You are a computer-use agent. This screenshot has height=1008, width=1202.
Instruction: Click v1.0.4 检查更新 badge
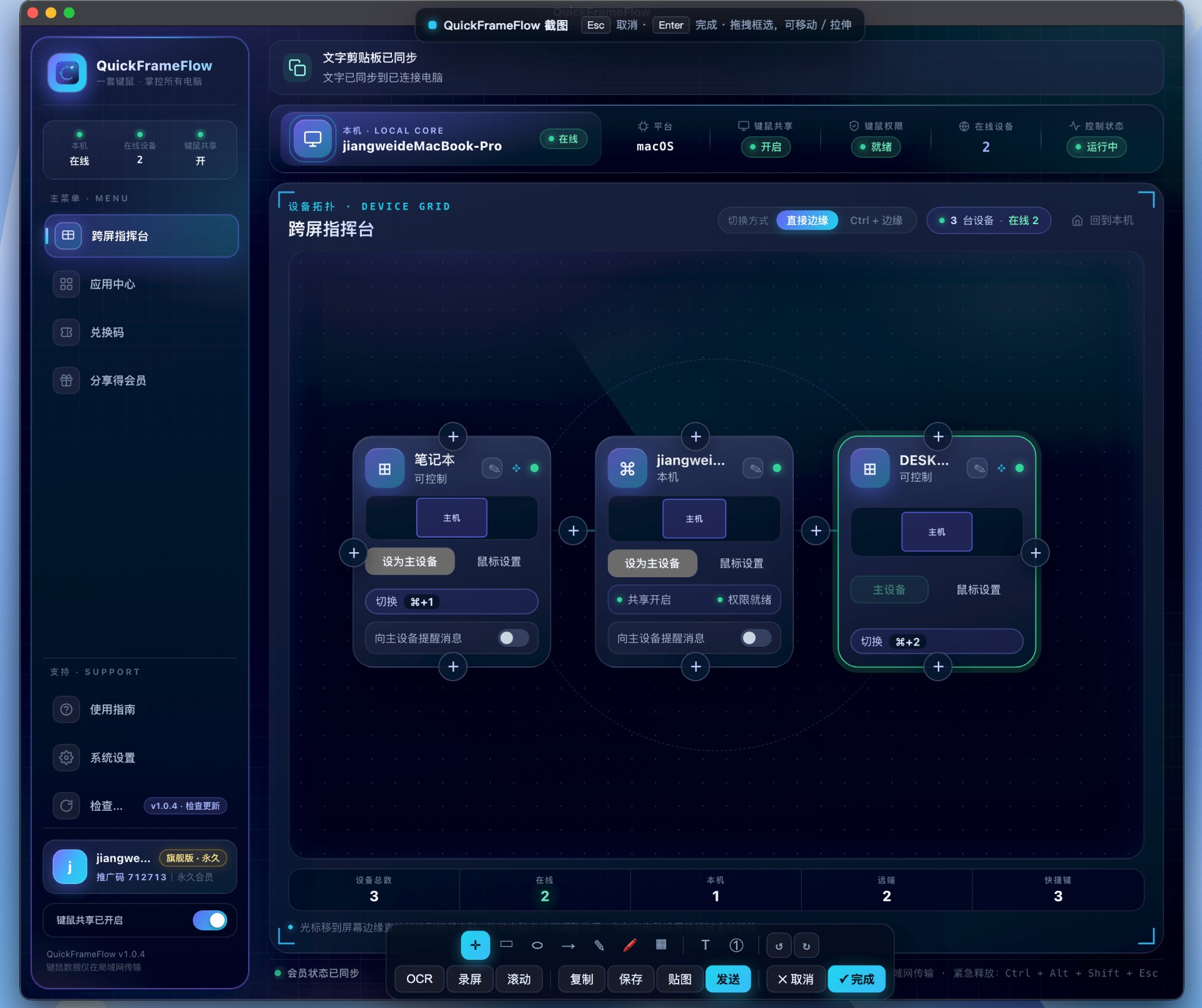(185, 806)
